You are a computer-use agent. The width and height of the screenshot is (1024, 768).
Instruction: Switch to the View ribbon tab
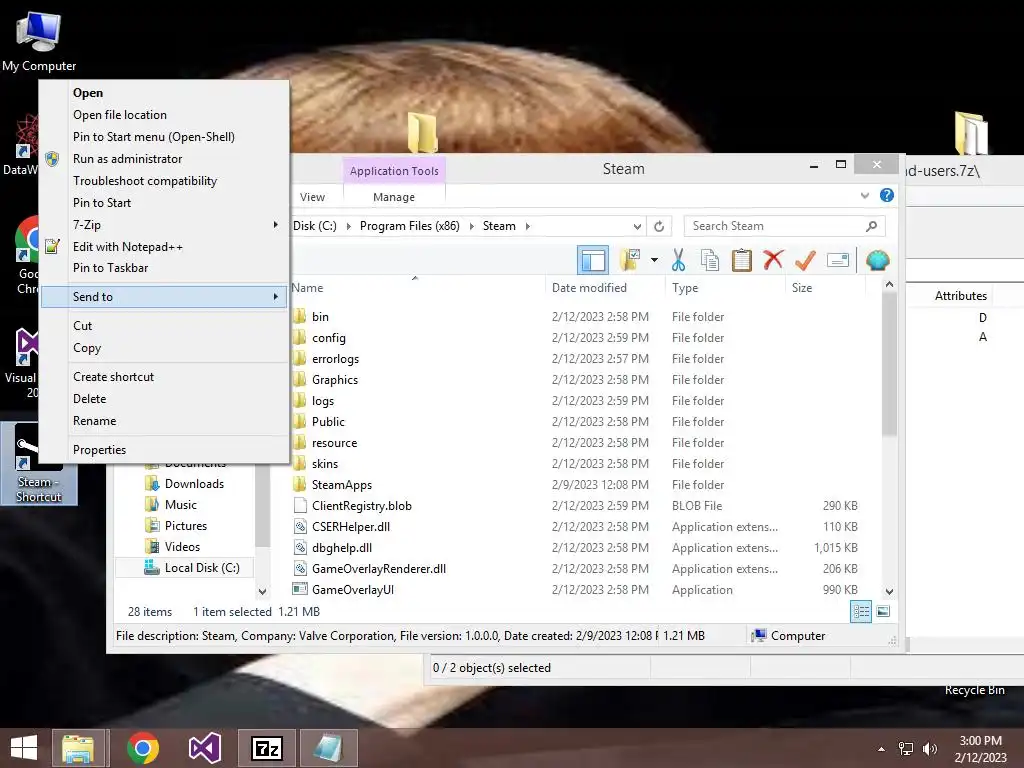(312, 197)
